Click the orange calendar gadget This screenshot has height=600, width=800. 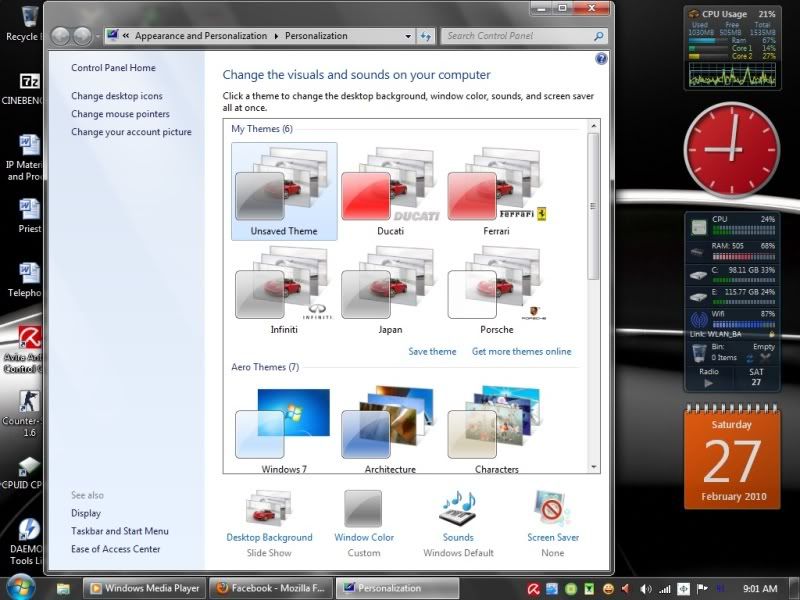tap(732, 457)
